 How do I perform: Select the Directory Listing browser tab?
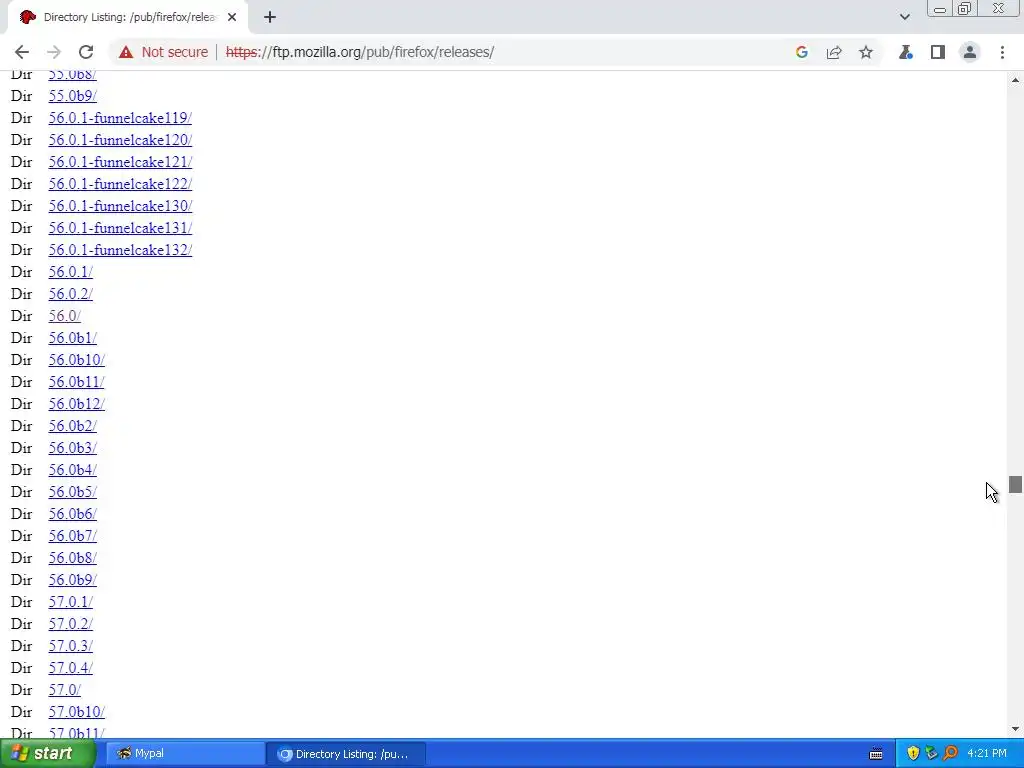pyautogui.click(x=128, y=17)
